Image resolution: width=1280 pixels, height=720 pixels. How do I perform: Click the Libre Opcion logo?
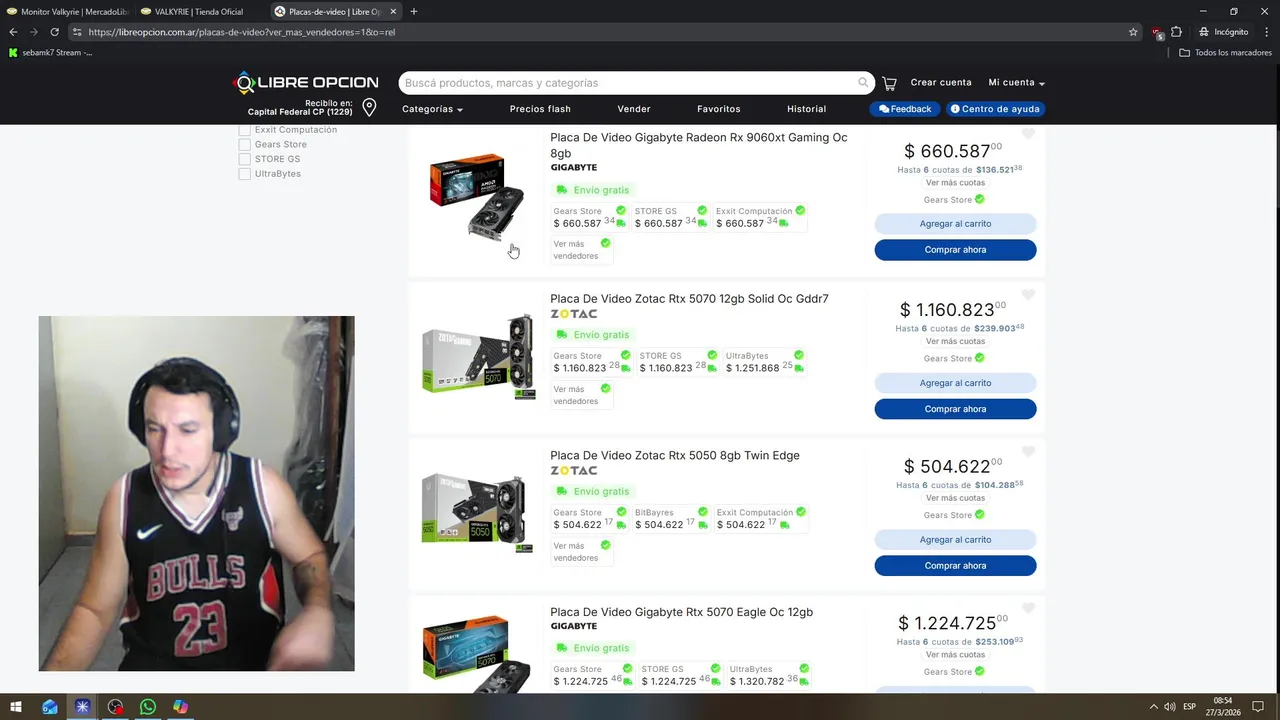[306, 83]
